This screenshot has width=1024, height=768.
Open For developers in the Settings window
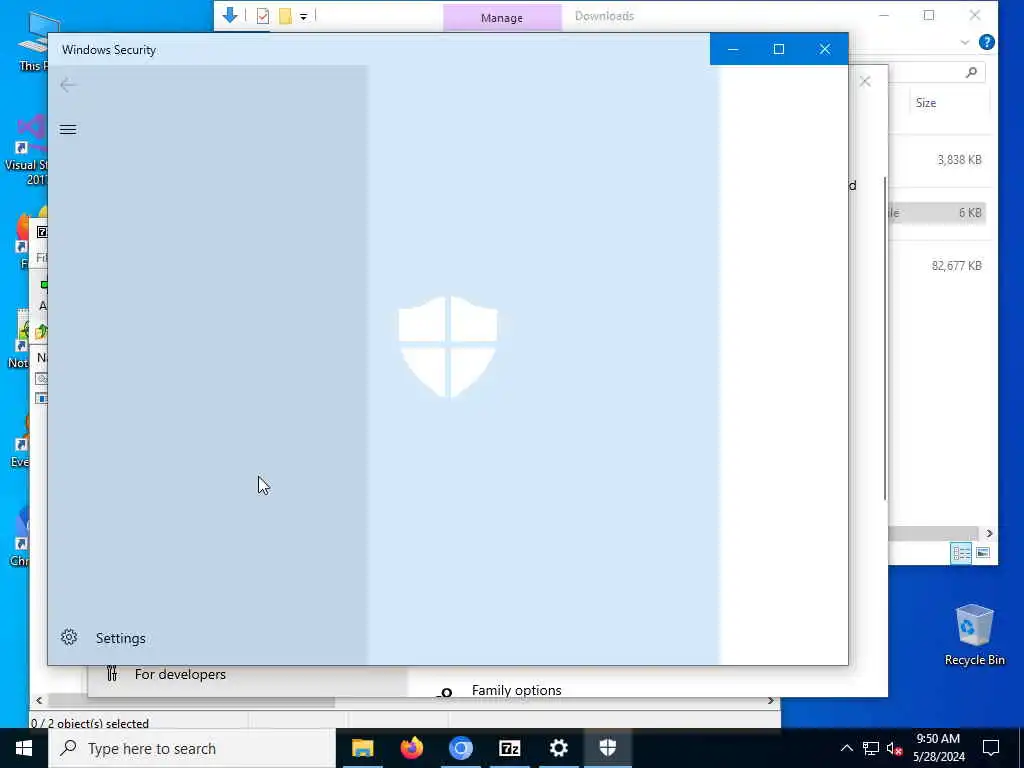click(x=180, y=674)
